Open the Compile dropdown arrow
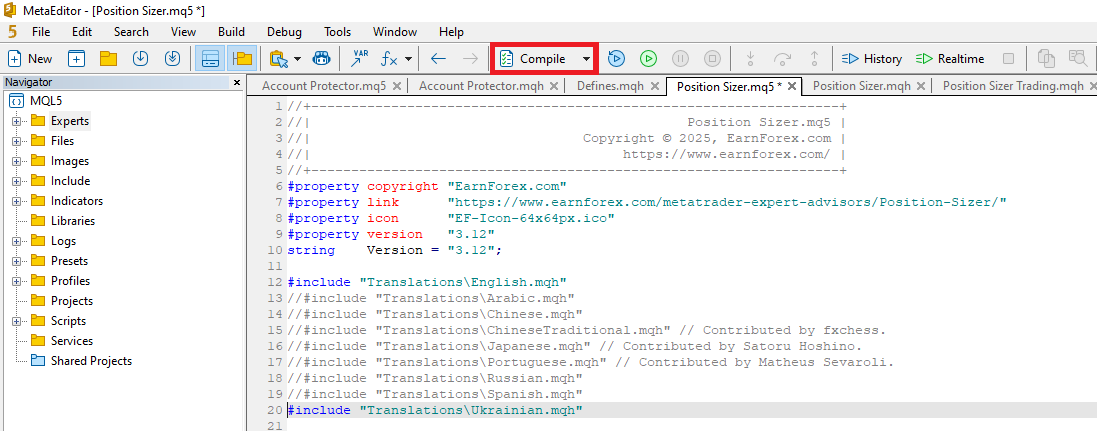 (586, 59)
